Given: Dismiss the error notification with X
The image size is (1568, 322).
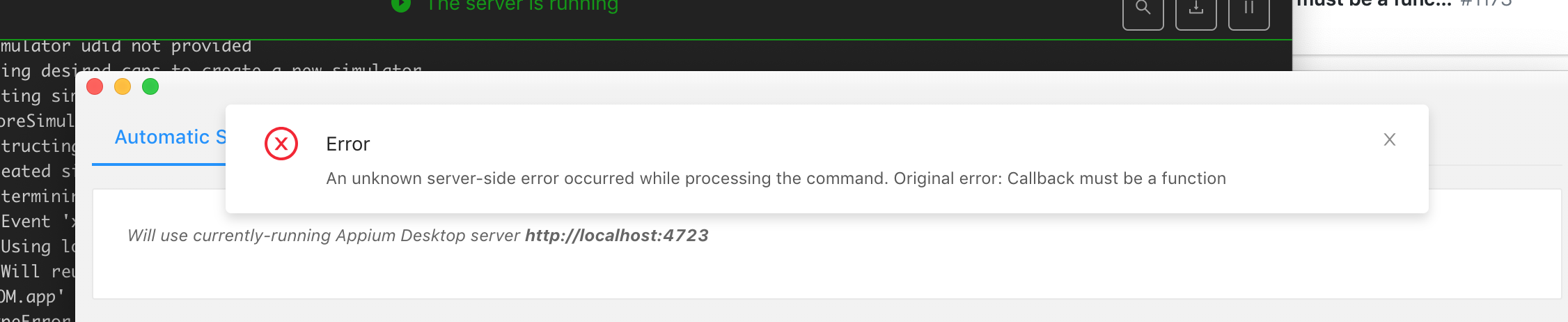Looking at the screenshot, I should 1390,139.
